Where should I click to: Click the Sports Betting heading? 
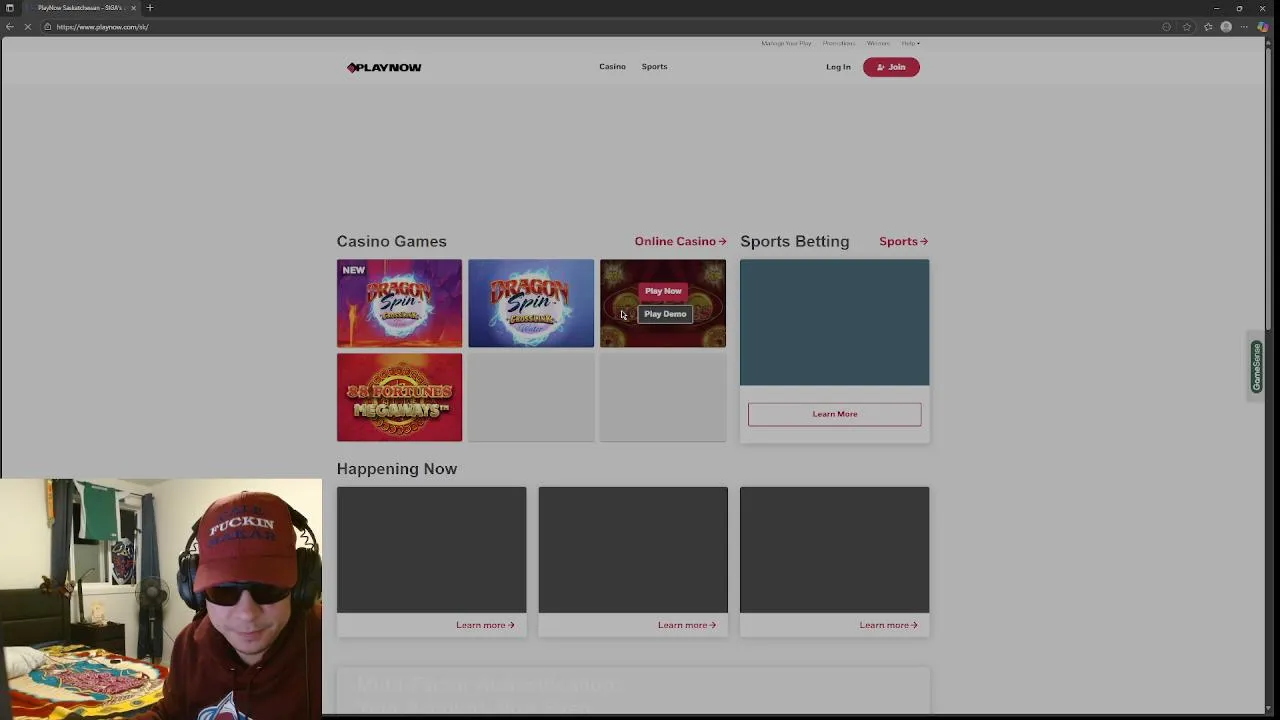[x=794, y=241]
